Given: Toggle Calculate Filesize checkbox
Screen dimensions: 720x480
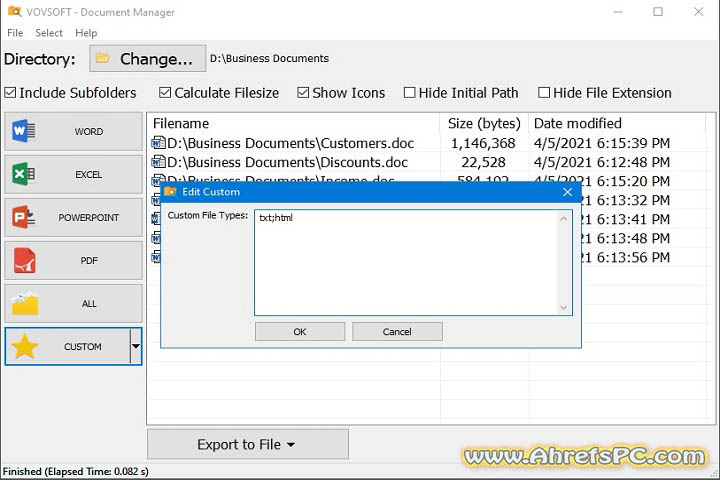Looking at the screenshot, I should coord(165,93).
